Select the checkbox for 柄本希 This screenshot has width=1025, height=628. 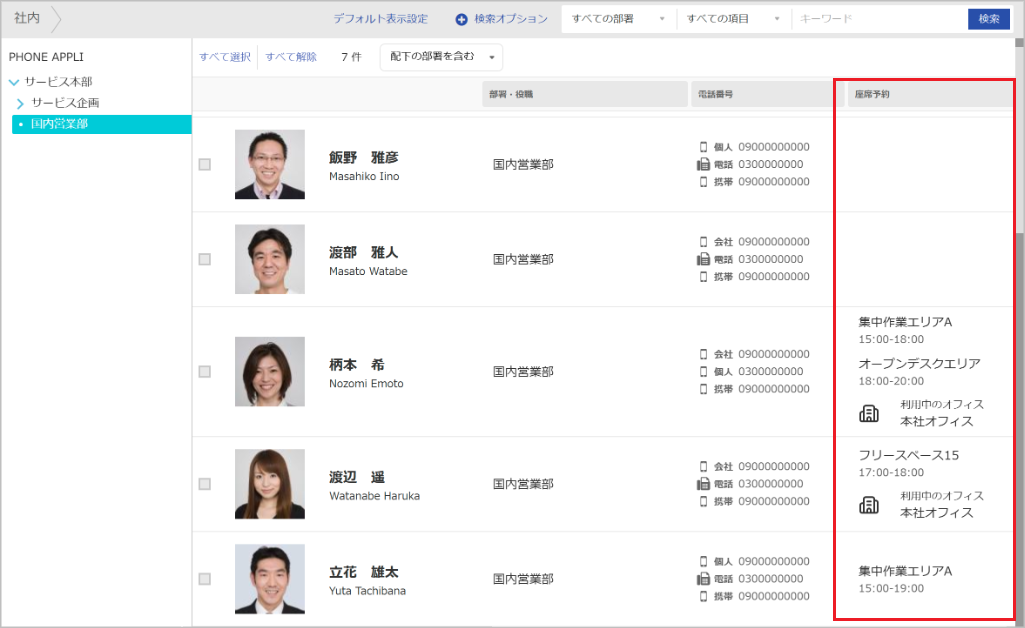pyautogui.click(x=205, y=371)
